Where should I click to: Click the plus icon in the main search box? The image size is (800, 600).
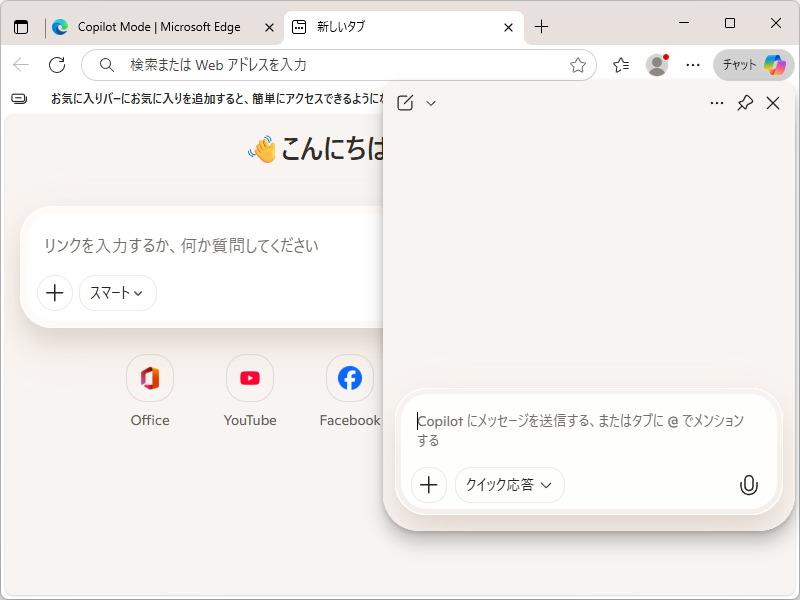(55, 293)
